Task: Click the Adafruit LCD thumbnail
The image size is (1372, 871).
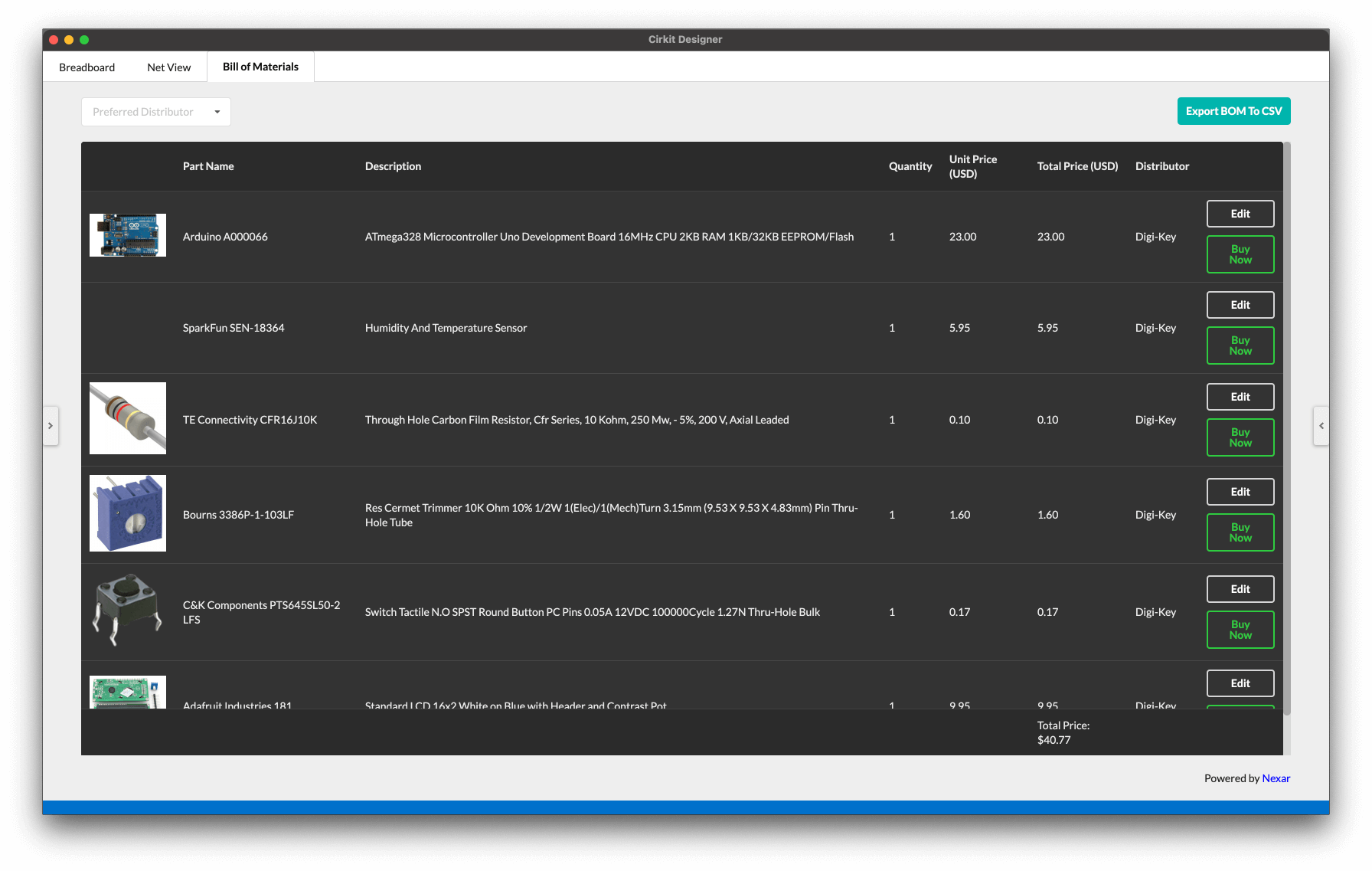Action: point(128,692)
